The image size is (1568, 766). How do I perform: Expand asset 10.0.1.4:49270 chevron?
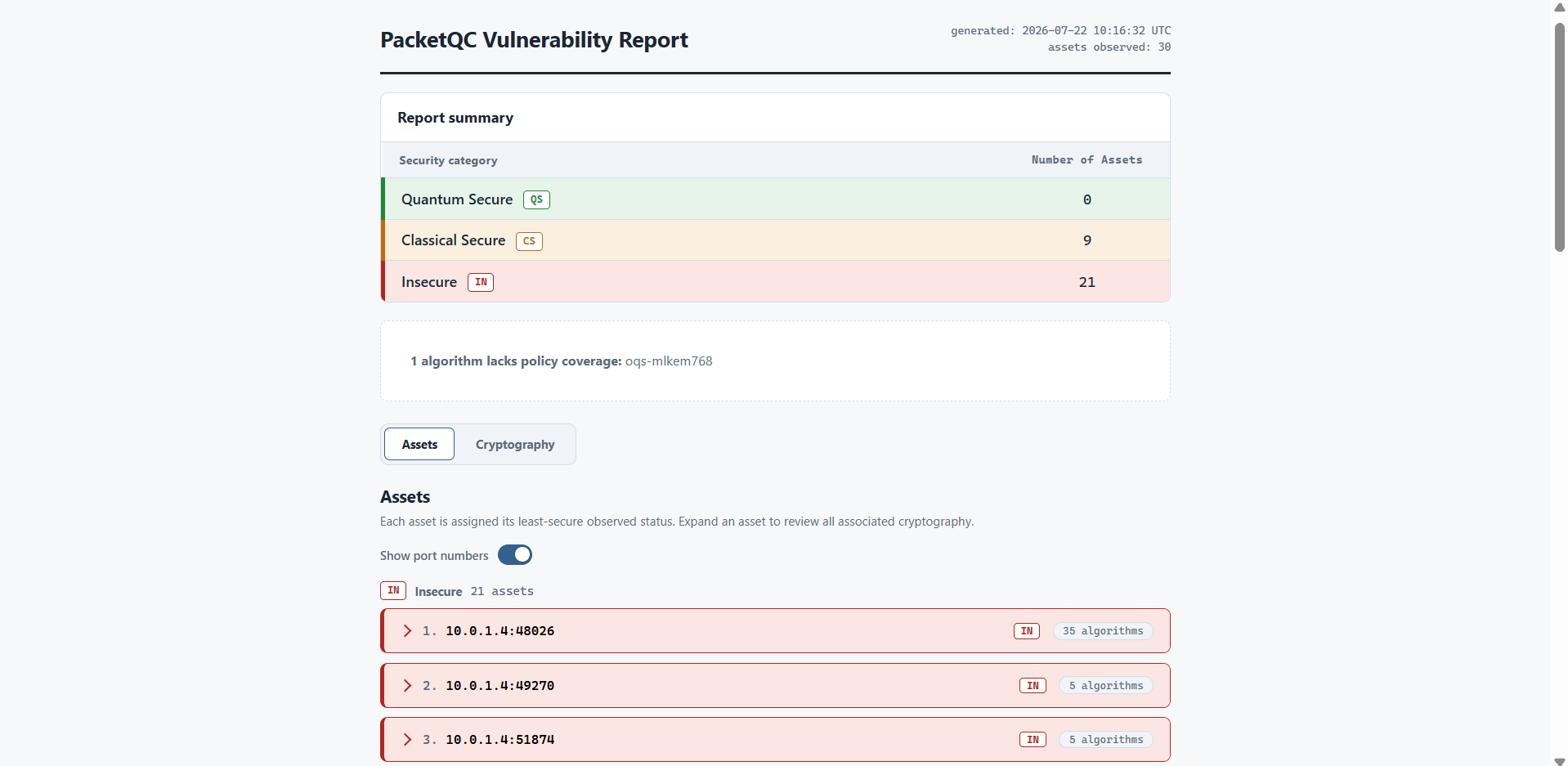[x=407, y=686]
